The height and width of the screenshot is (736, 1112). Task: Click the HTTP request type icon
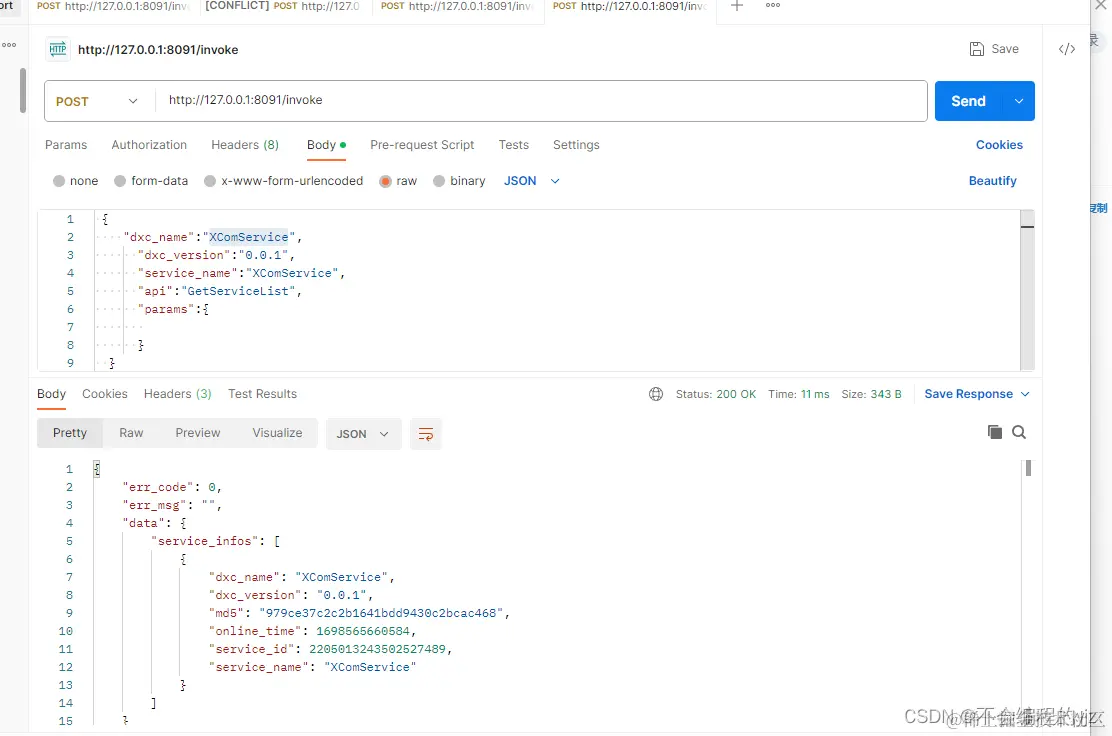58,49
